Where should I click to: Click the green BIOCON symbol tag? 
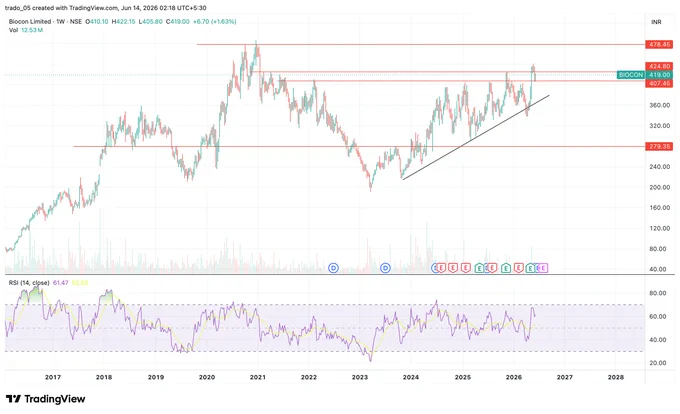tap(631, 75)
